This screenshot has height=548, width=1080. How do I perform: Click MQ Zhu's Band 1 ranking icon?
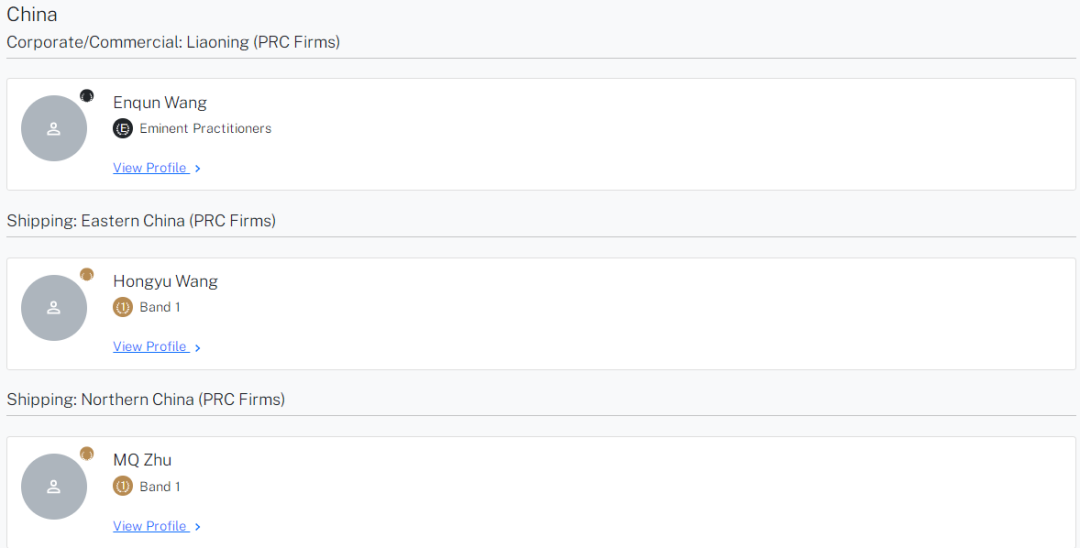click(x=123, y=486)
